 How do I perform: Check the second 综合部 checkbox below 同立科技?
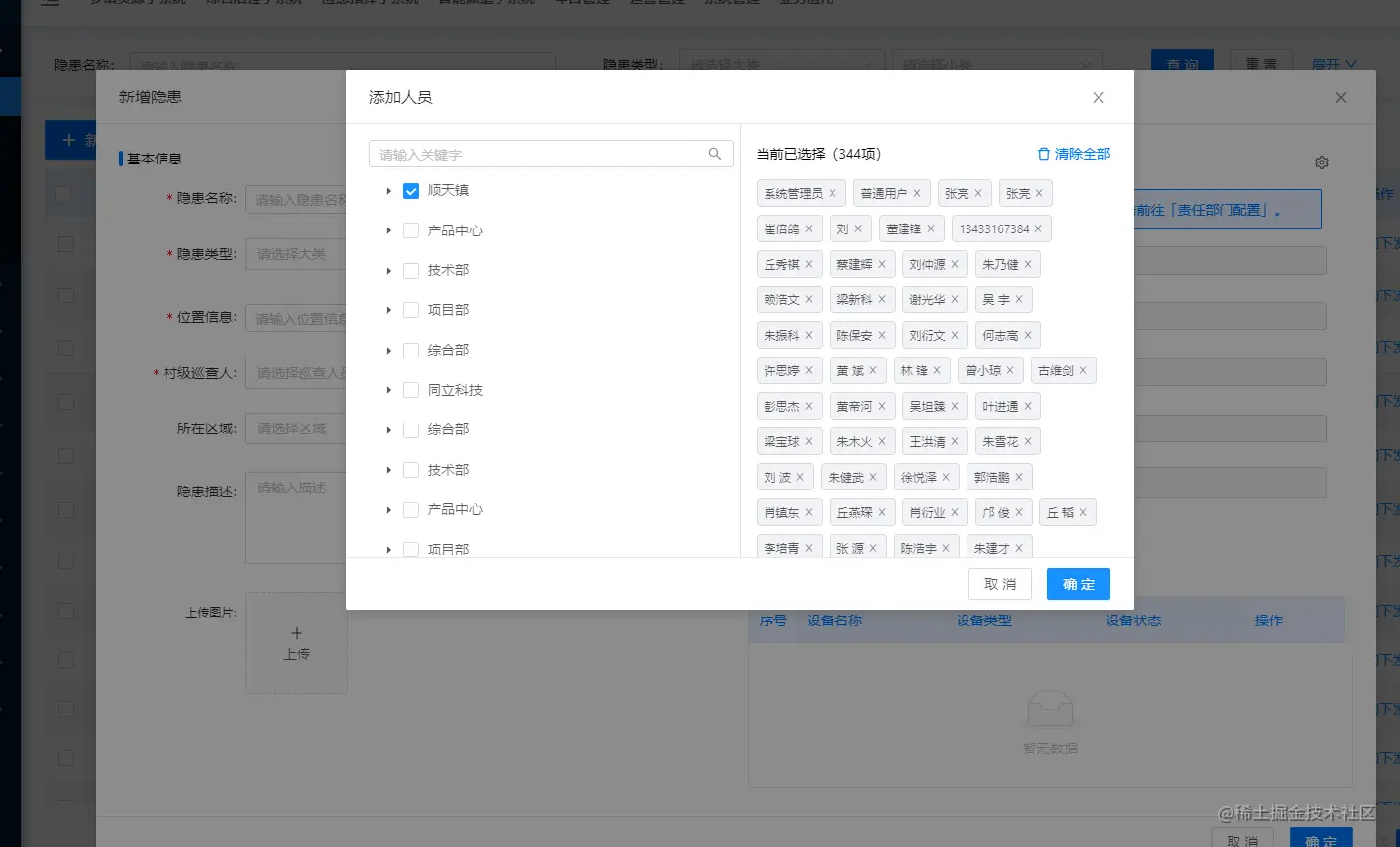411,429
